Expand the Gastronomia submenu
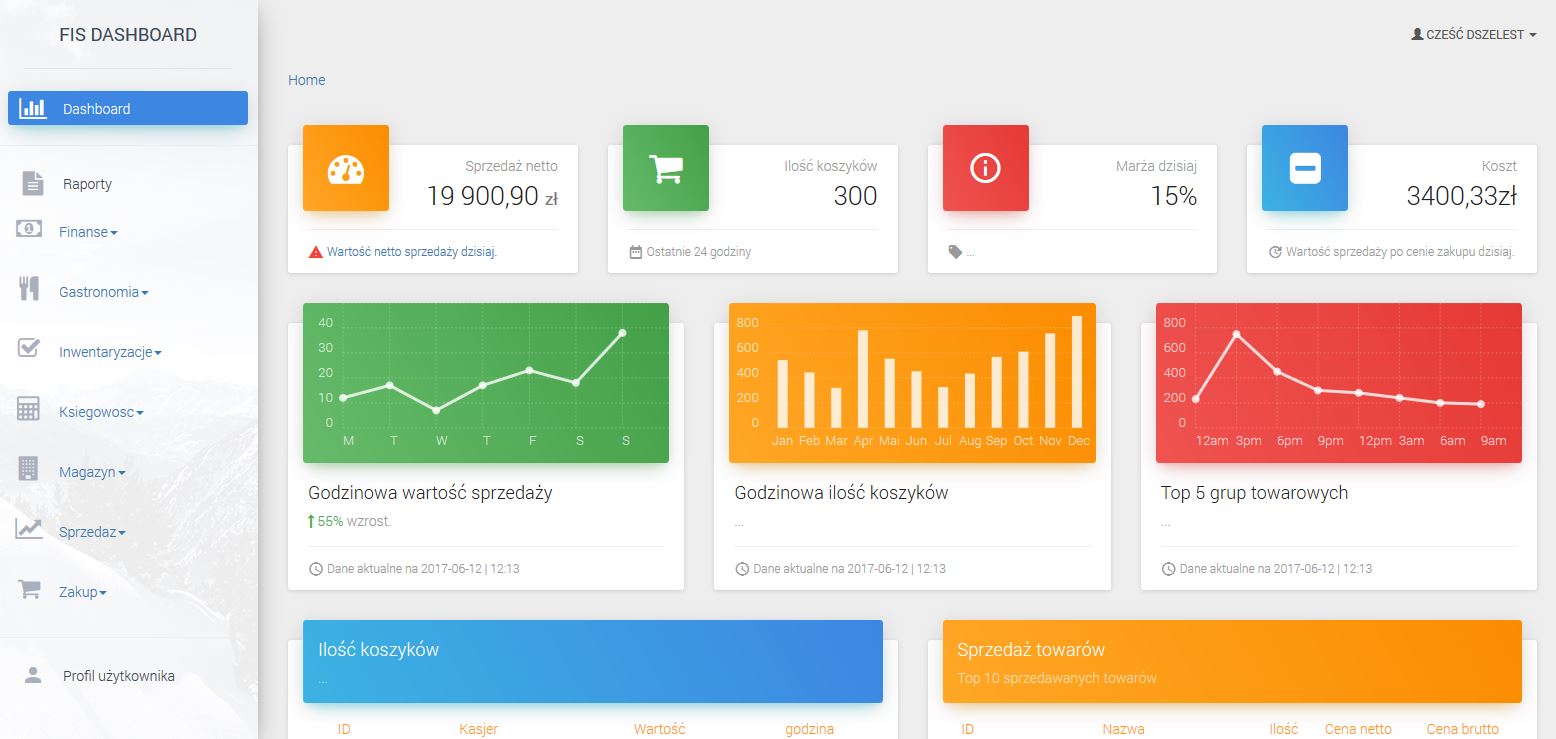The image size is (1556, 739). (104, 292)
